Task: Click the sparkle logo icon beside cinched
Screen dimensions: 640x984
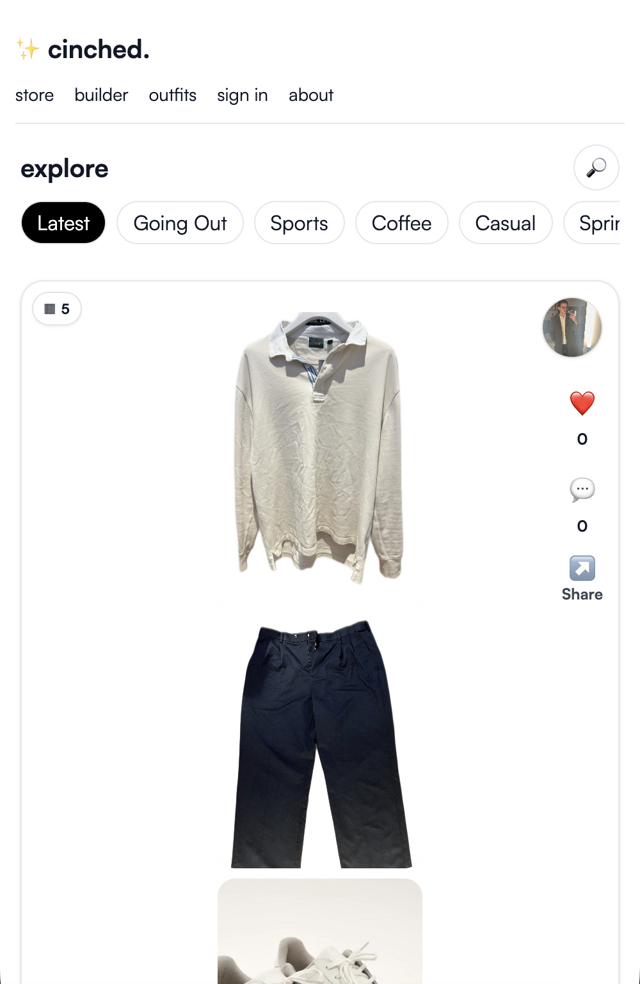Action: (28, 49)
